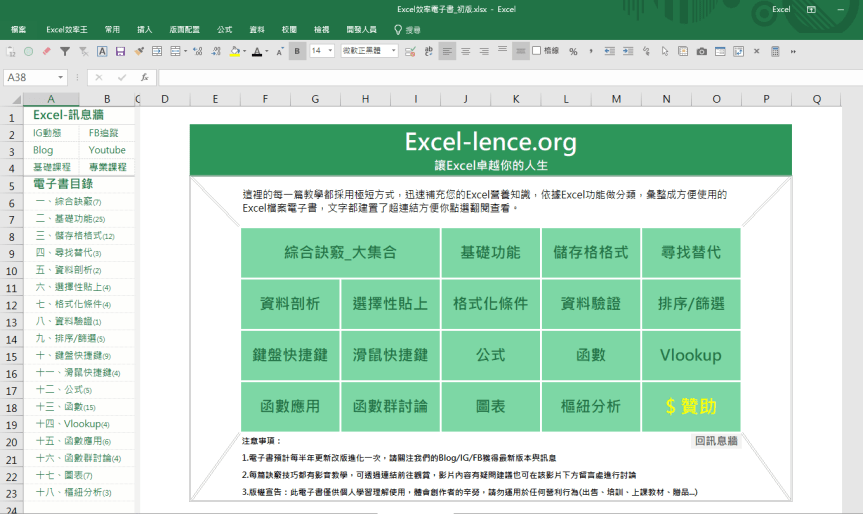
Task: Align text to the left
Action: point(447,51)
